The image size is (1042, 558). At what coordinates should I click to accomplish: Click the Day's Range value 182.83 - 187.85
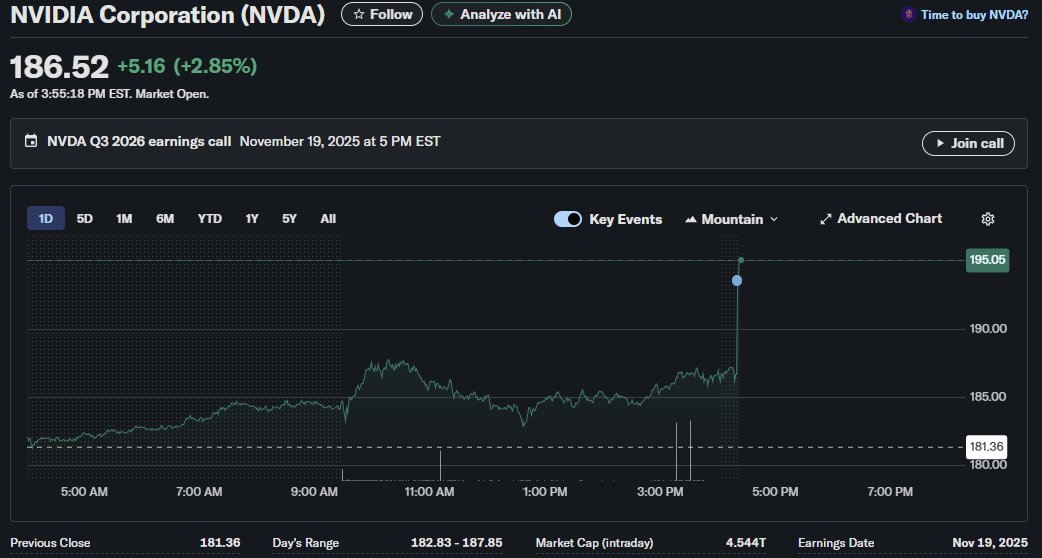pyautogui.click(x=457, y=543)
